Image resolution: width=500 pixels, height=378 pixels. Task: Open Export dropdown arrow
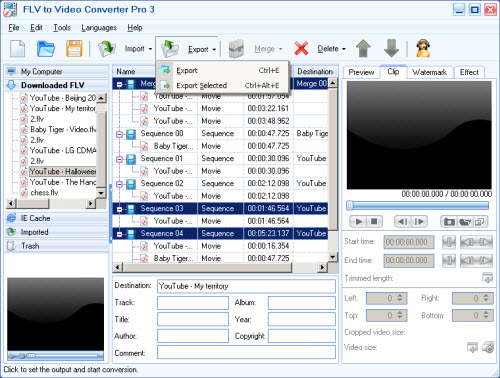pos(214,50)
